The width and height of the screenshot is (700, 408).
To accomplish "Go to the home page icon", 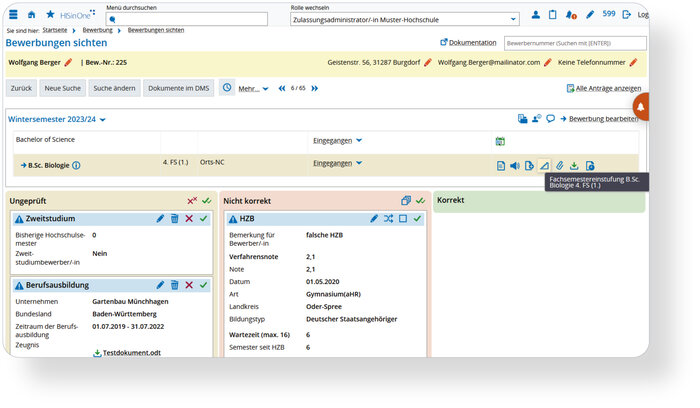I will (x=31, y=15).
